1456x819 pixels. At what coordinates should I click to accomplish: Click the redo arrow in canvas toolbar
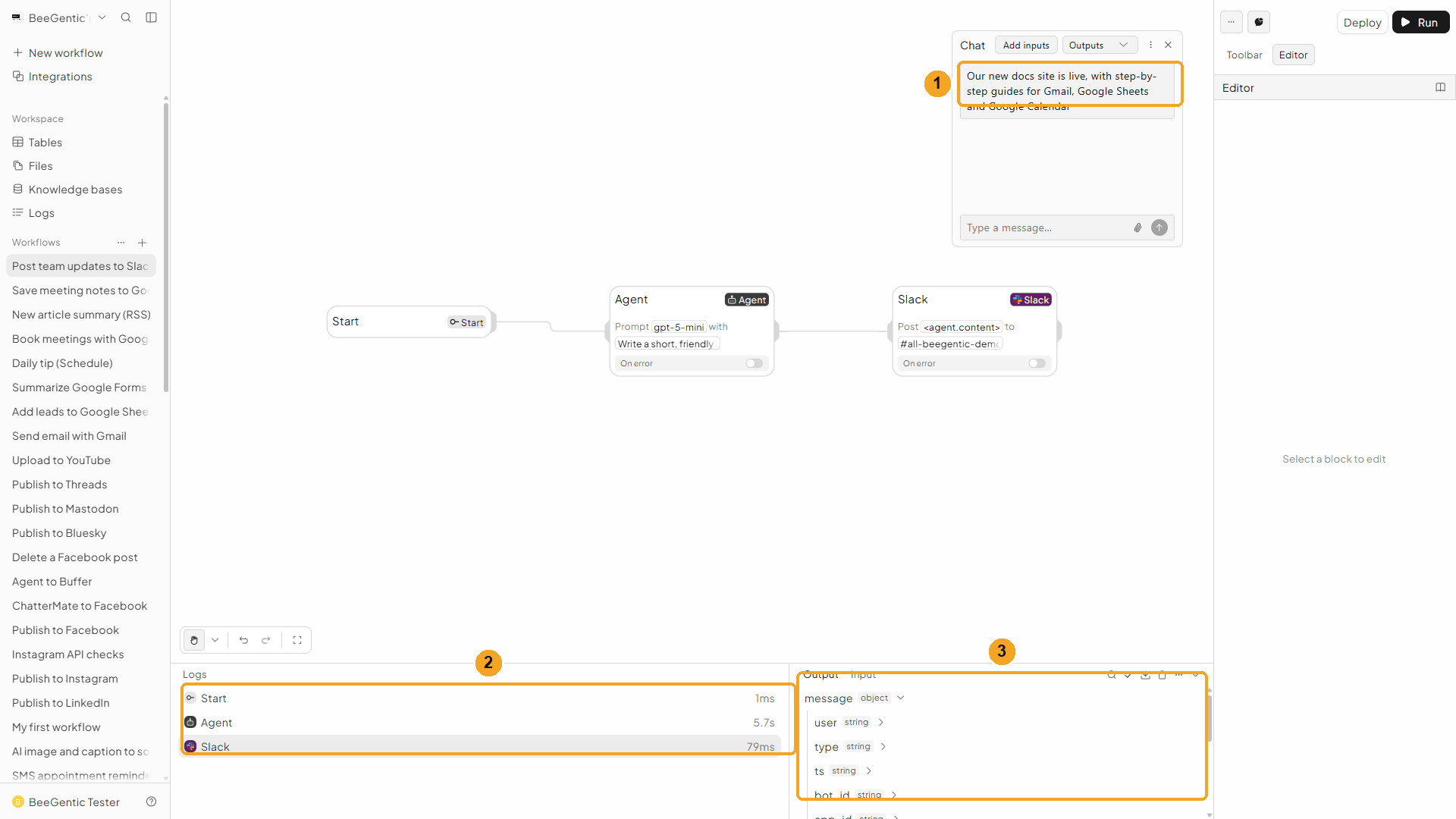click(x=266, y=640)
